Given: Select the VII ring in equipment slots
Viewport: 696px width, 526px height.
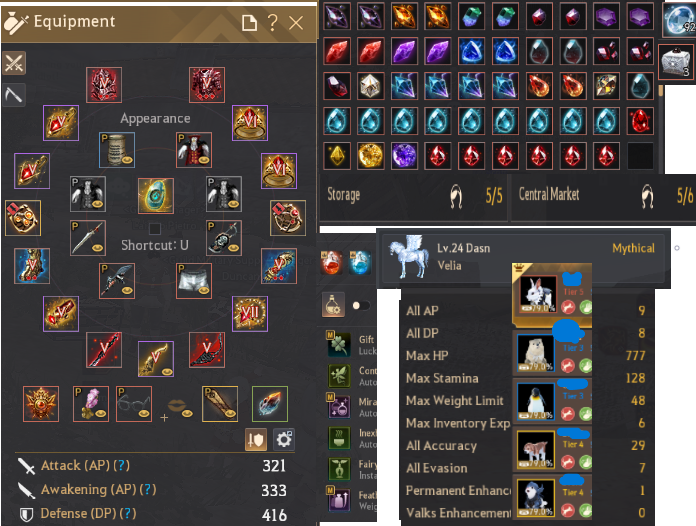Looking at the screenshot, I should [x=250, y=314].
